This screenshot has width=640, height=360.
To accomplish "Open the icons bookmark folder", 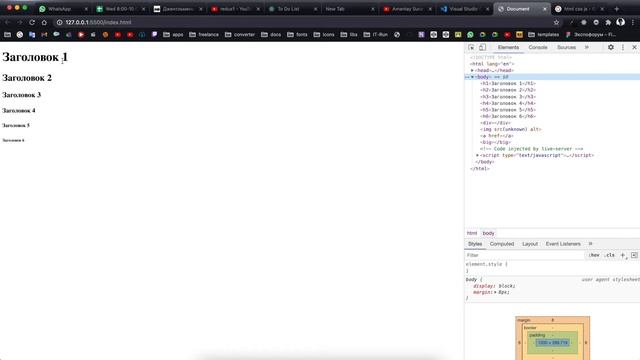I will click(324, 35).
